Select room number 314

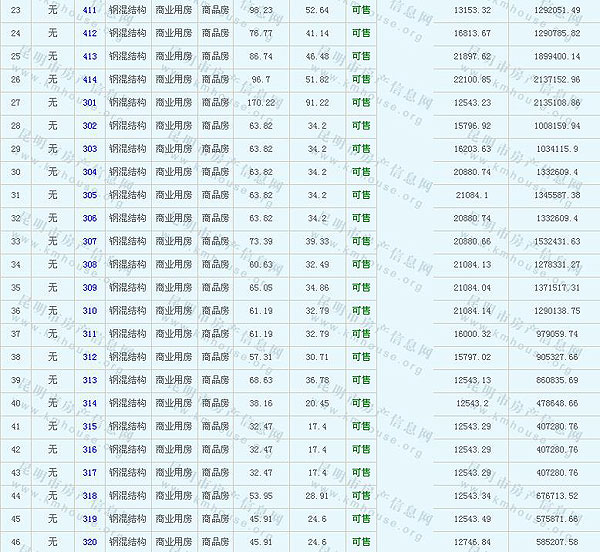tap(90, 403)
